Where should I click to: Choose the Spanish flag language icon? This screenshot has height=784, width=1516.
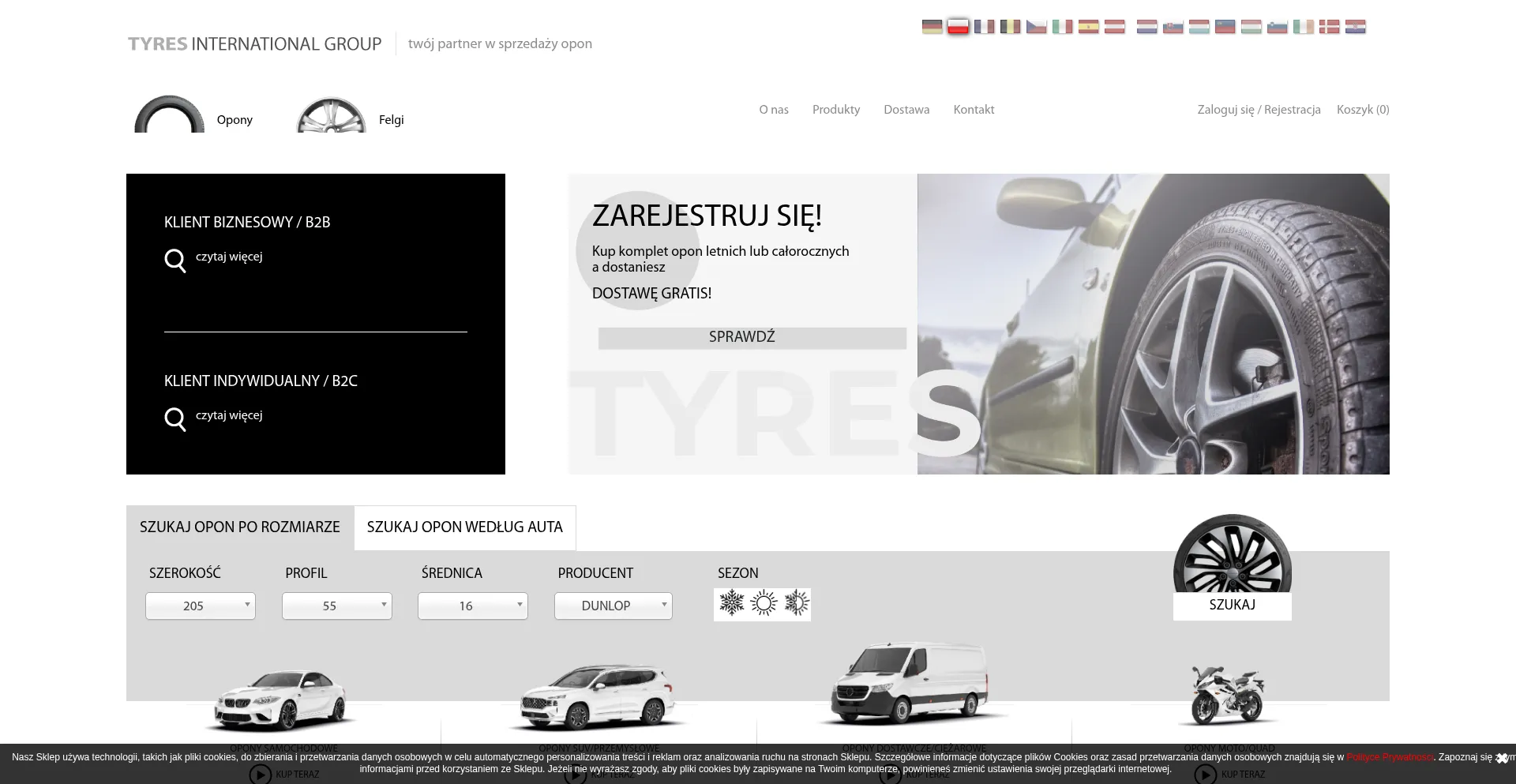(x=1088, y=27)
